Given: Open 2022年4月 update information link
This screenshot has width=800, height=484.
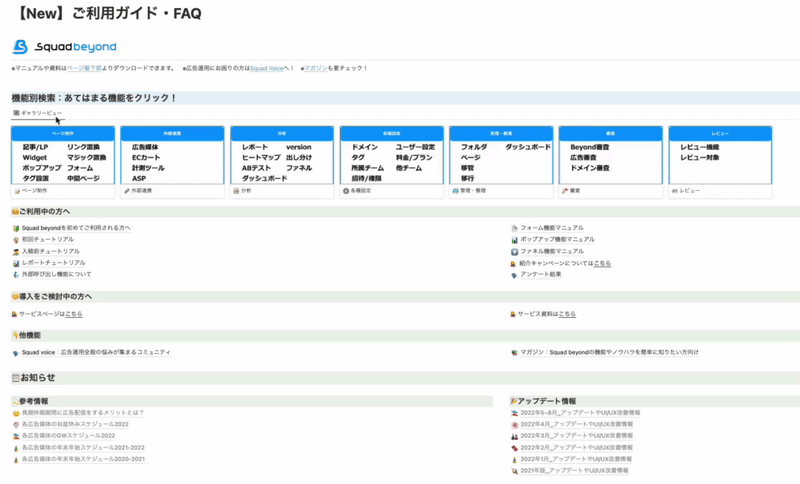Looking at the screenshot, I should coord(577,425).
